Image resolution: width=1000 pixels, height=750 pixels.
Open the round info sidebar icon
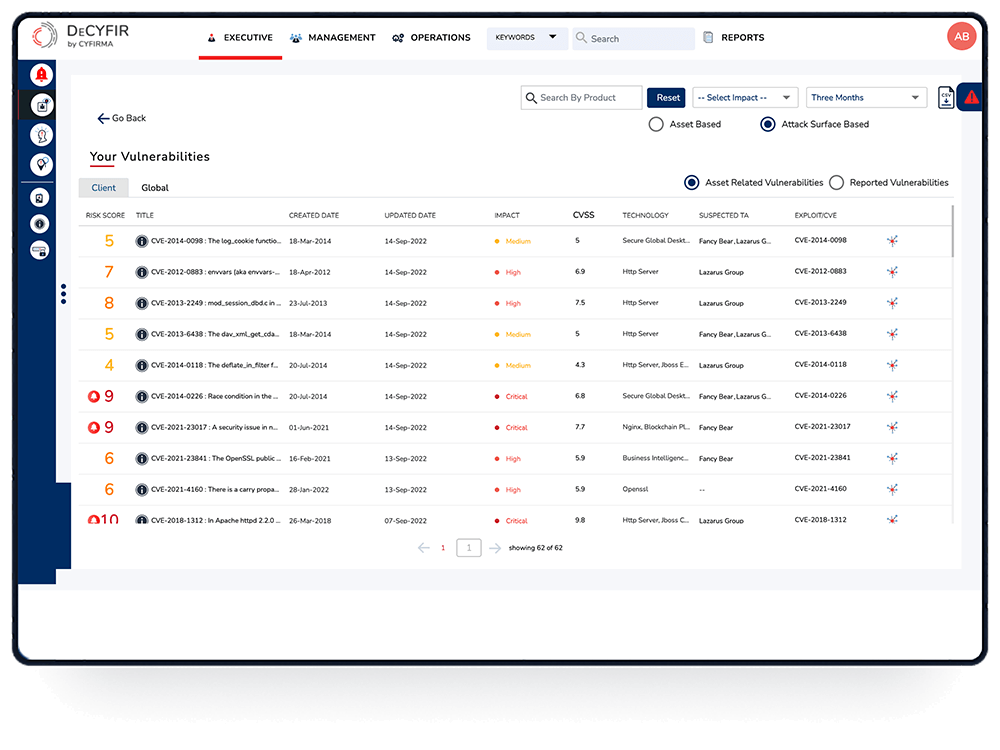click(40, 224)
